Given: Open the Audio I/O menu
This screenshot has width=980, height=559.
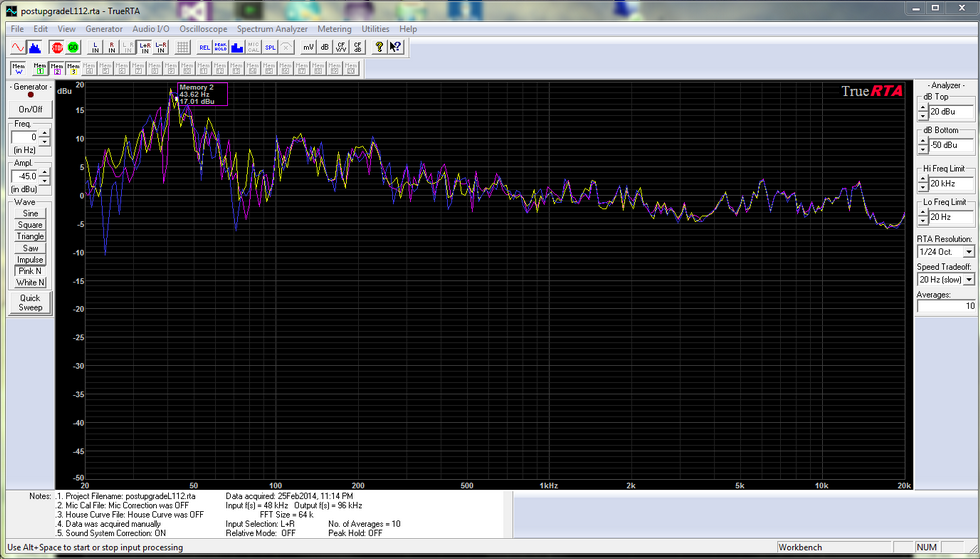Looking at the screenshot, I should click(x=151, y=29).
